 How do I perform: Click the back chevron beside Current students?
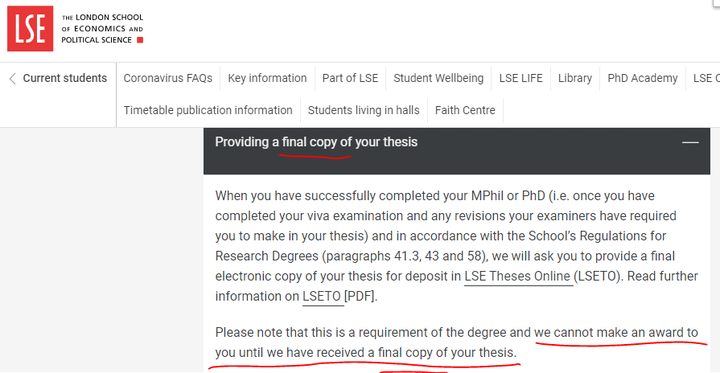pyautogui.click(x=12, y=79)
